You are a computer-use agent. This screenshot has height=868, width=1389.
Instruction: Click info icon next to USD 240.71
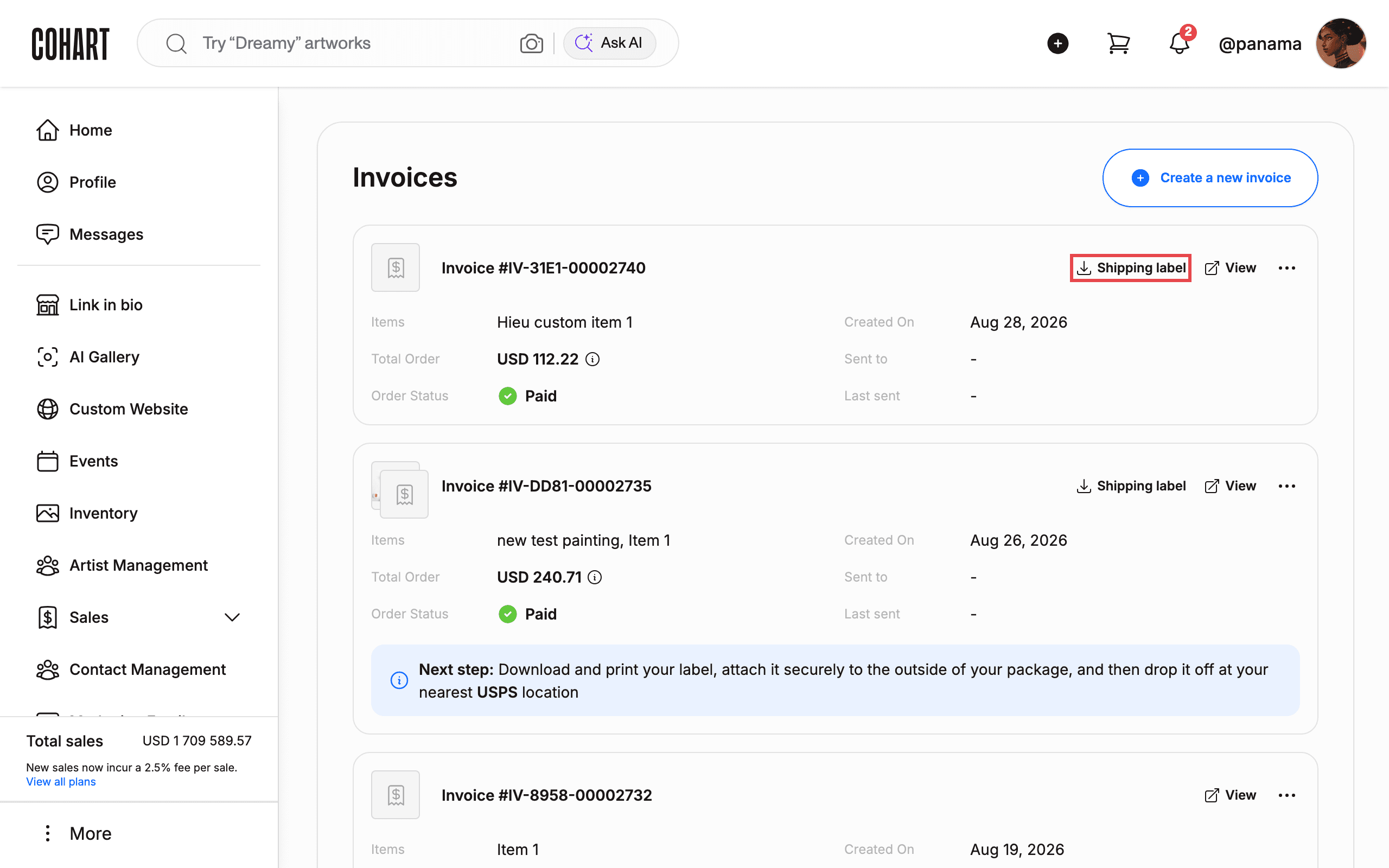(595, 578)
